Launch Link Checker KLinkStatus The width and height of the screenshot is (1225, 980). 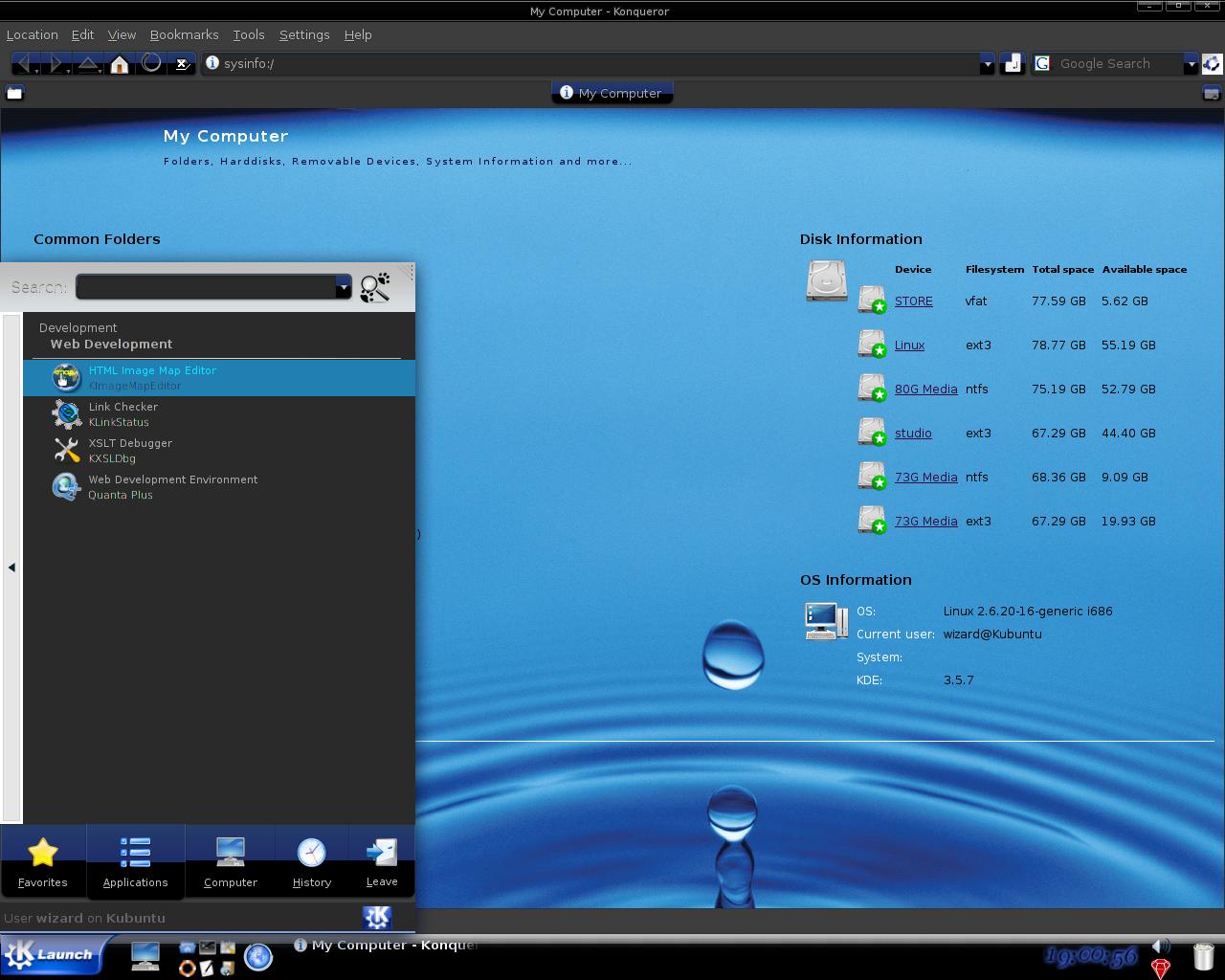(219, 414)
